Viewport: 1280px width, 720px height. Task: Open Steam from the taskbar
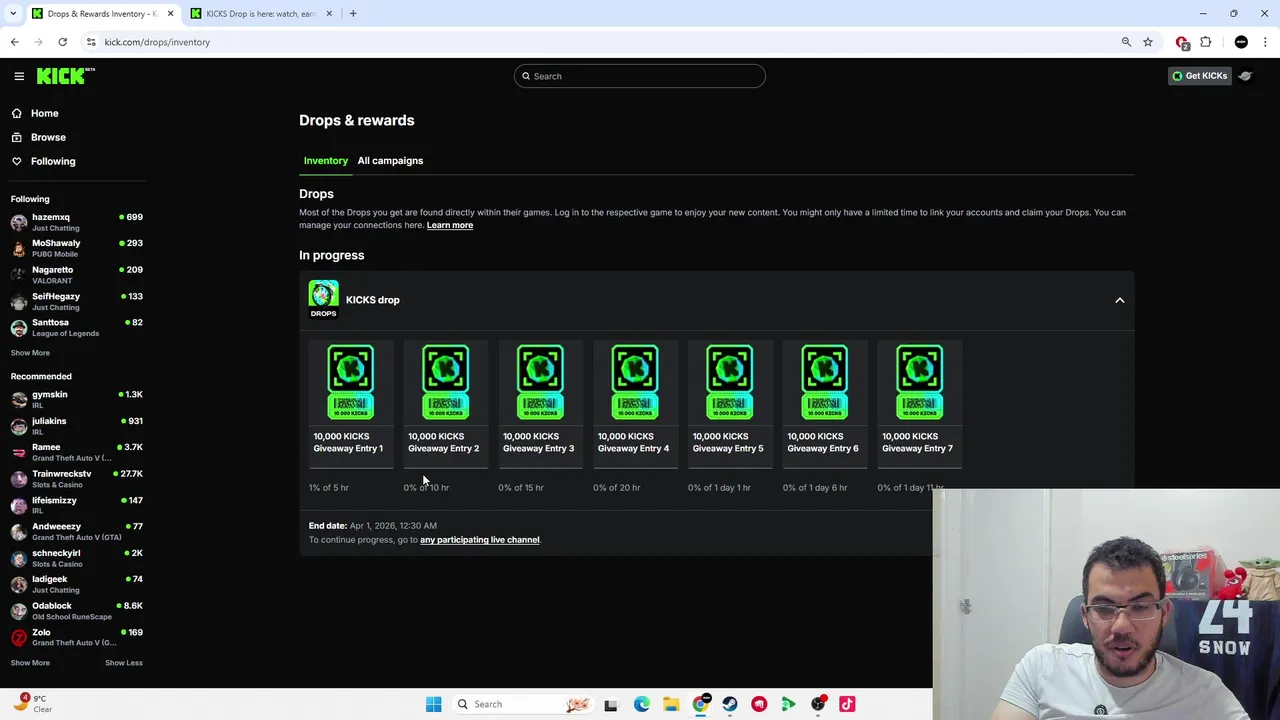point(730,704)
